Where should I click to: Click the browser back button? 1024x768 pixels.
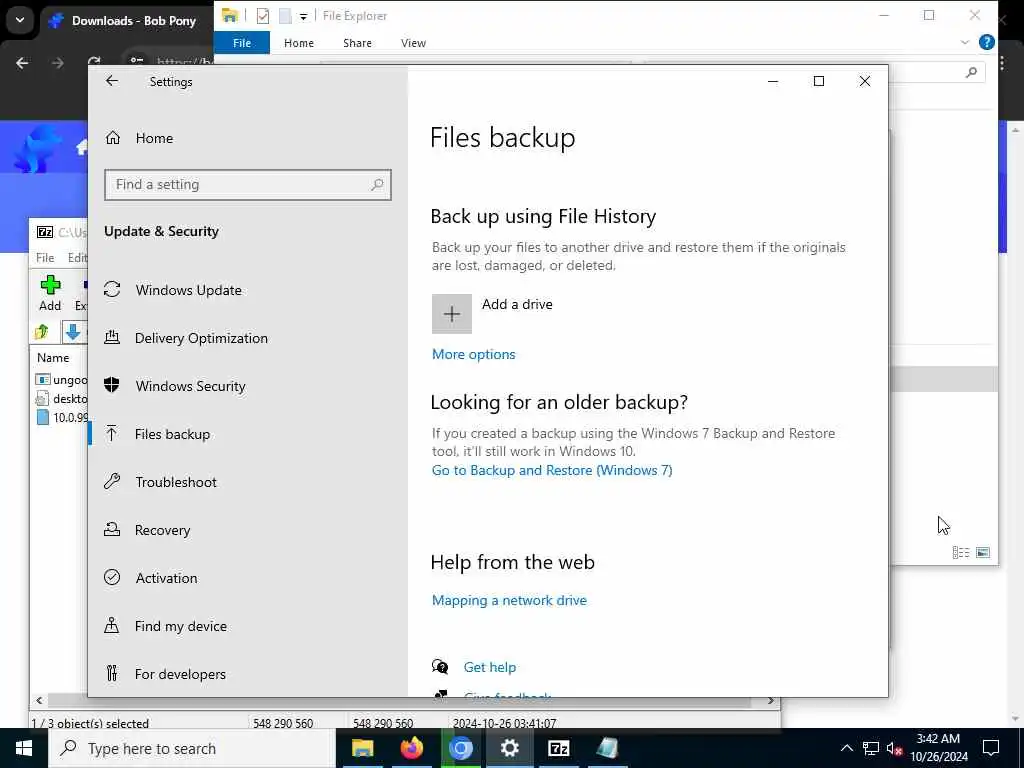pyautogui.click(x=22, y=63)
